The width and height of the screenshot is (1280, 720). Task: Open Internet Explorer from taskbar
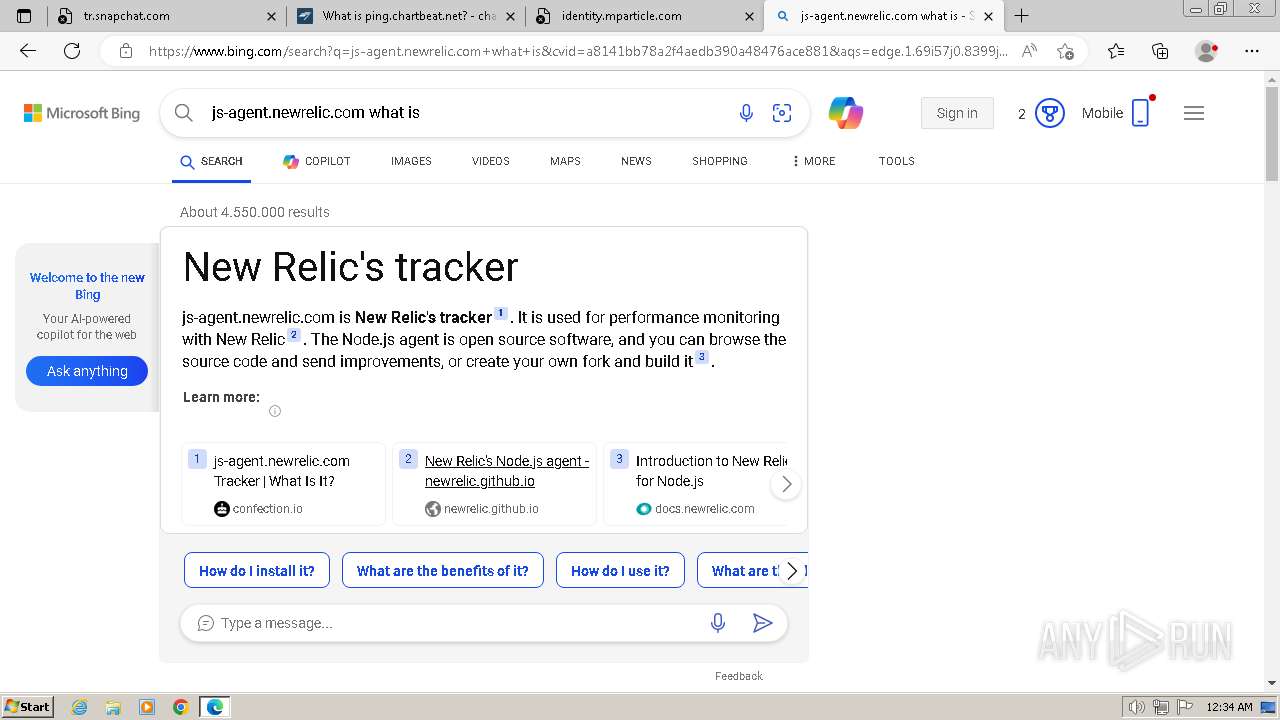tap(80, 707)
